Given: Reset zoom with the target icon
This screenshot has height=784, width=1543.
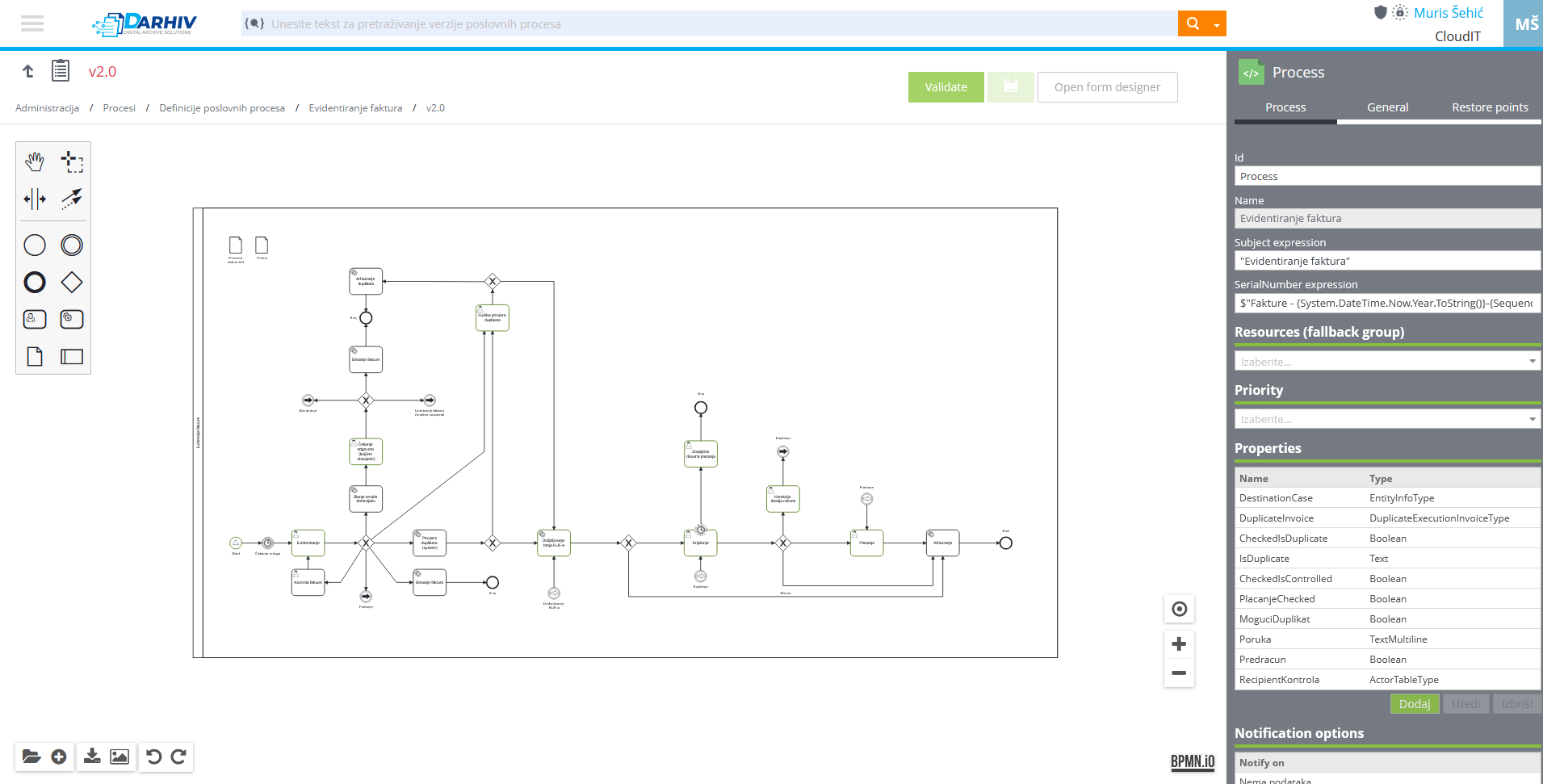Looking at the screenshot, I should click(x=1179, y=609).
